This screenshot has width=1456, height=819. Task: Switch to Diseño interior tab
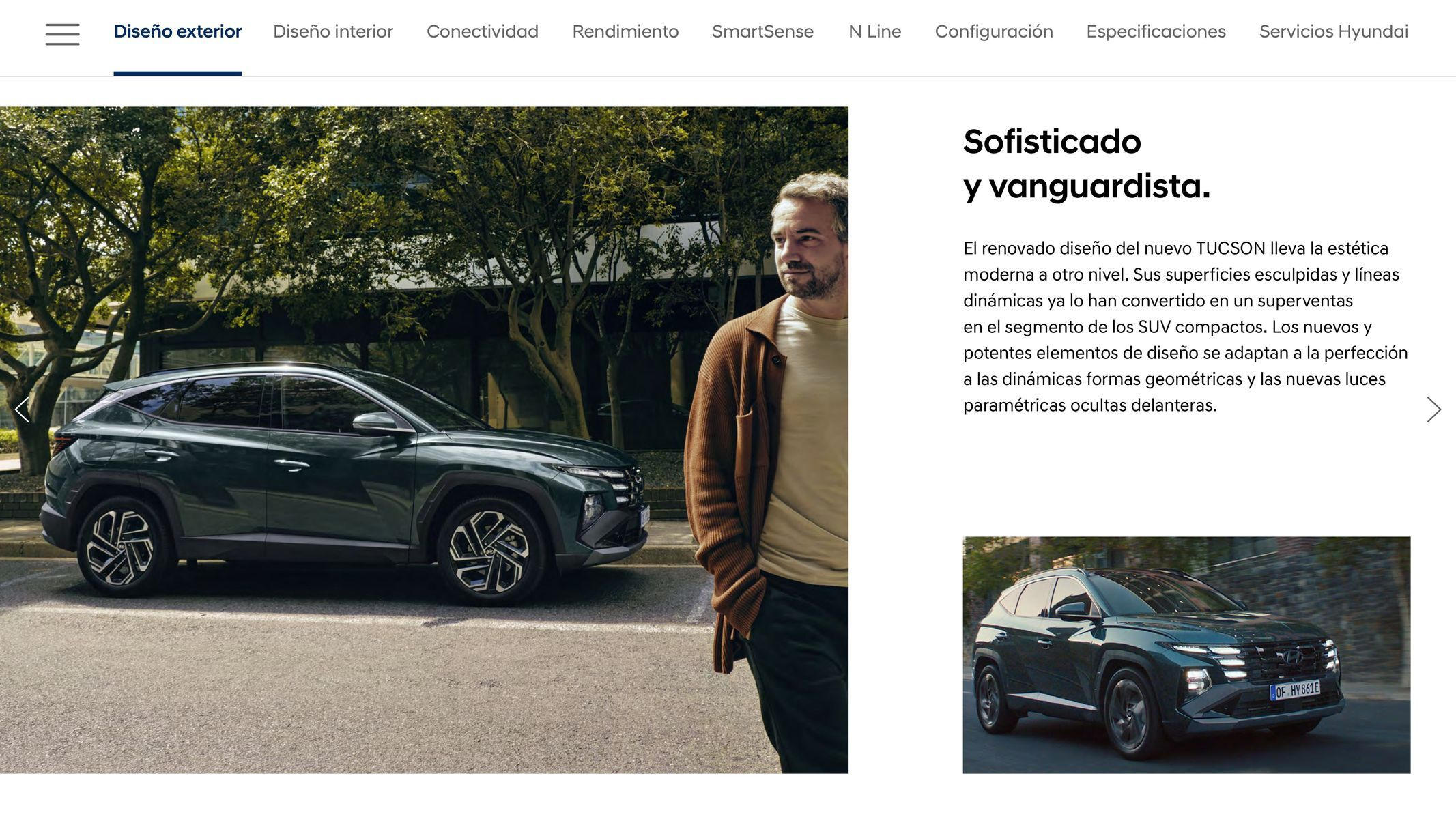pyautogui.click(x=333, y=31)
